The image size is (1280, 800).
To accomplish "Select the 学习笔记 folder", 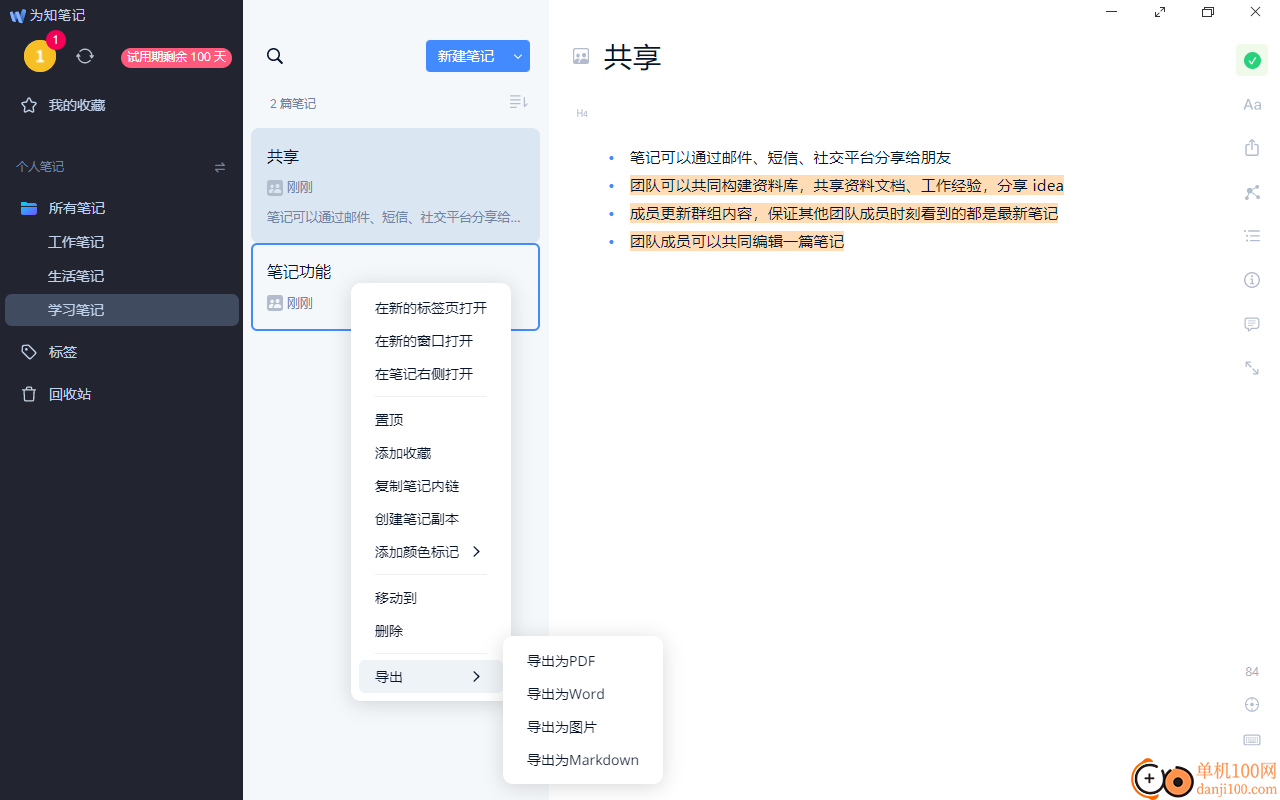I will click(x=121, y=310).
